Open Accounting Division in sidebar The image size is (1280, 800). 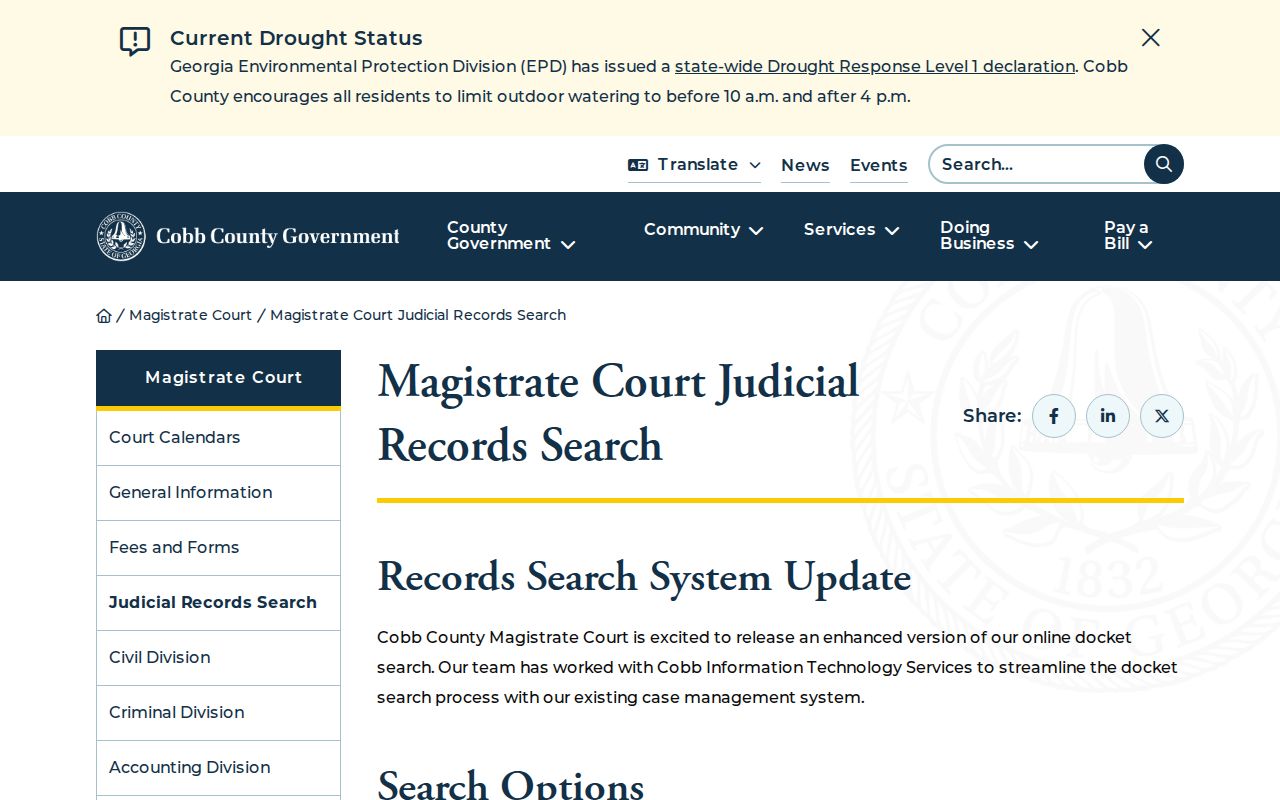click(x=218, y=768)
